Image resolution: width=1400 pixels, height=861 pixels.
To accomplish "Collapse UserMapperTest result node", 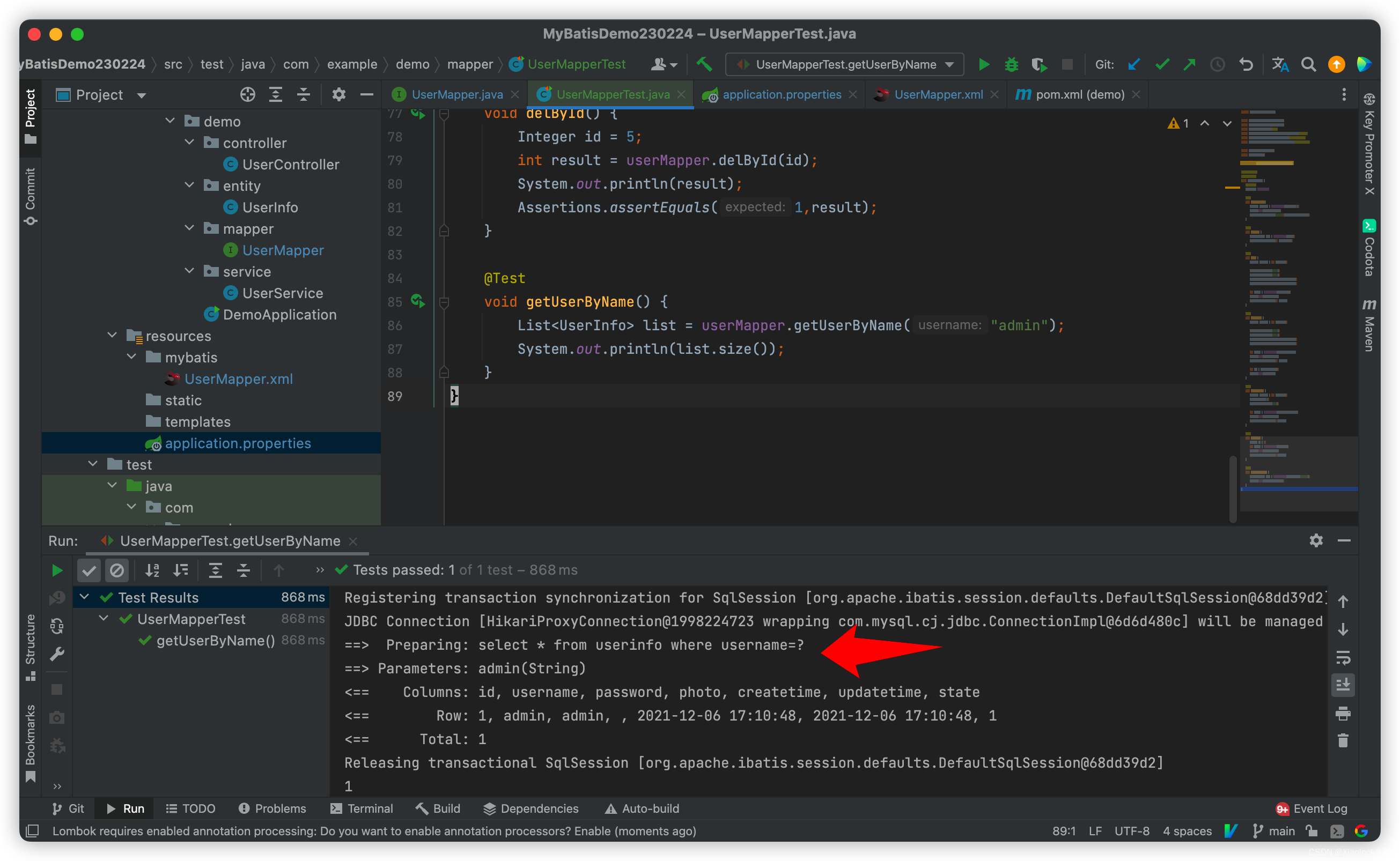I will click(104, 618).
